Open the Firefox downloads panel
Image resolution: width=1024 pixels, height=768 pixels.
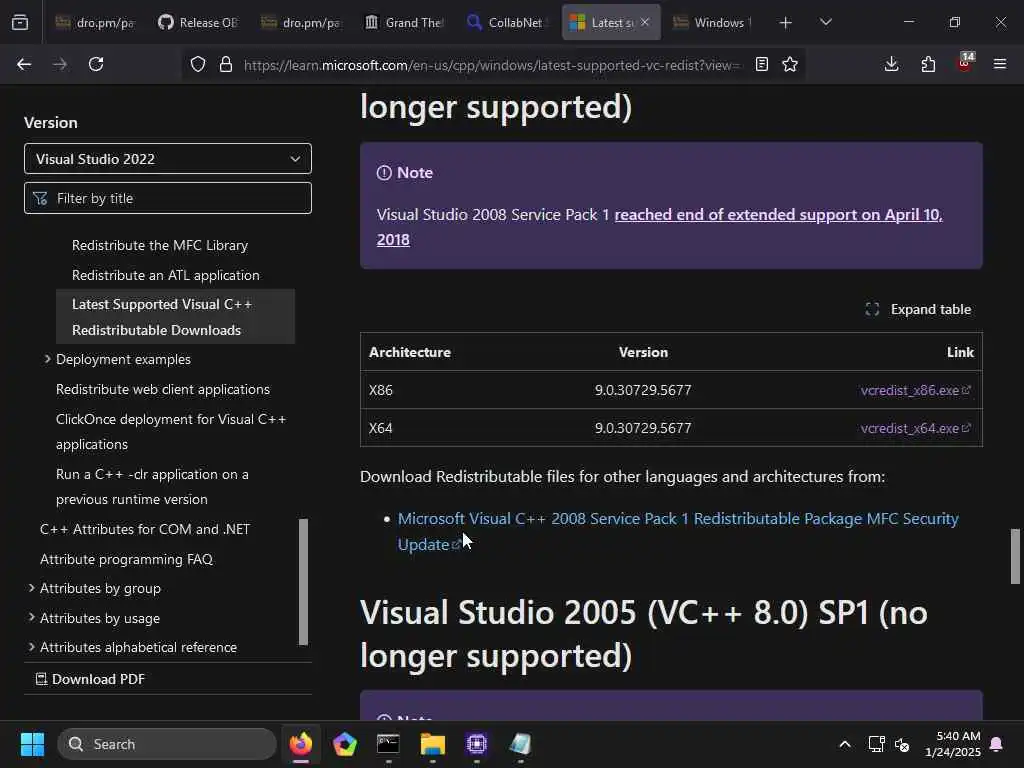[891, 64]
